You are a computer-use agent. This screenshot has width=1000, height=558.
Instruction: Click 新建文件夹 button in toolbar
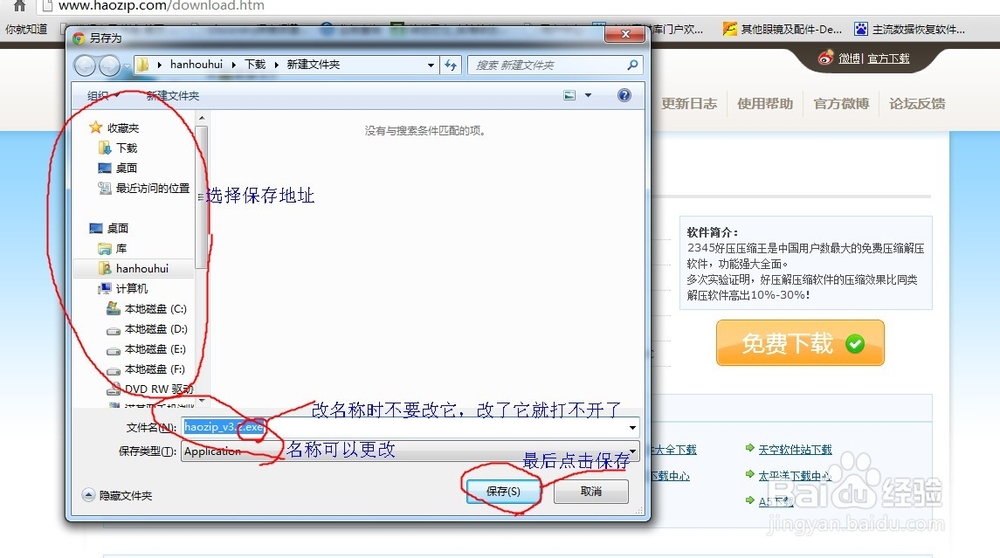(173, 96)
